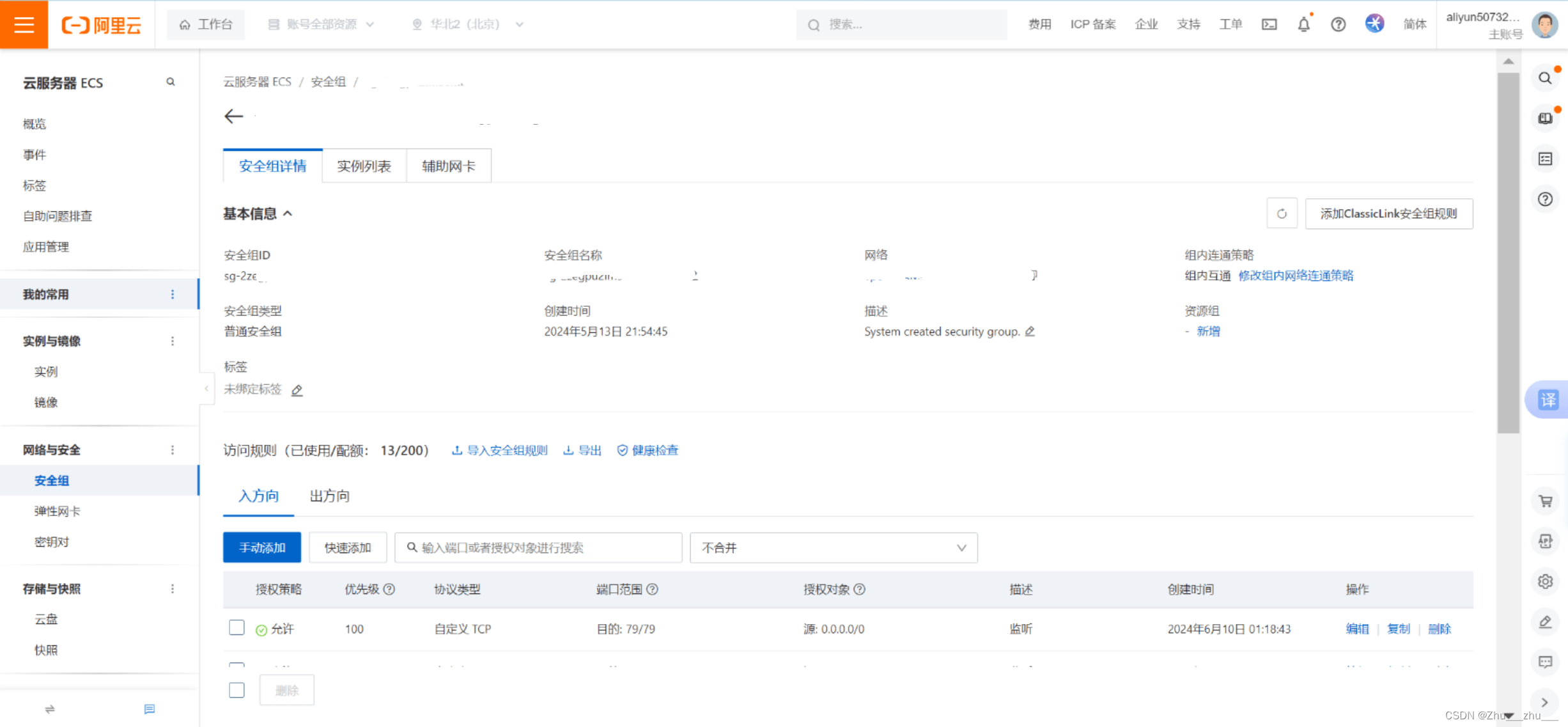This screenshot has width=1568, height=727.
Task: Open the shopping cart icon on right sidebar
Action: coord(1545,501)
